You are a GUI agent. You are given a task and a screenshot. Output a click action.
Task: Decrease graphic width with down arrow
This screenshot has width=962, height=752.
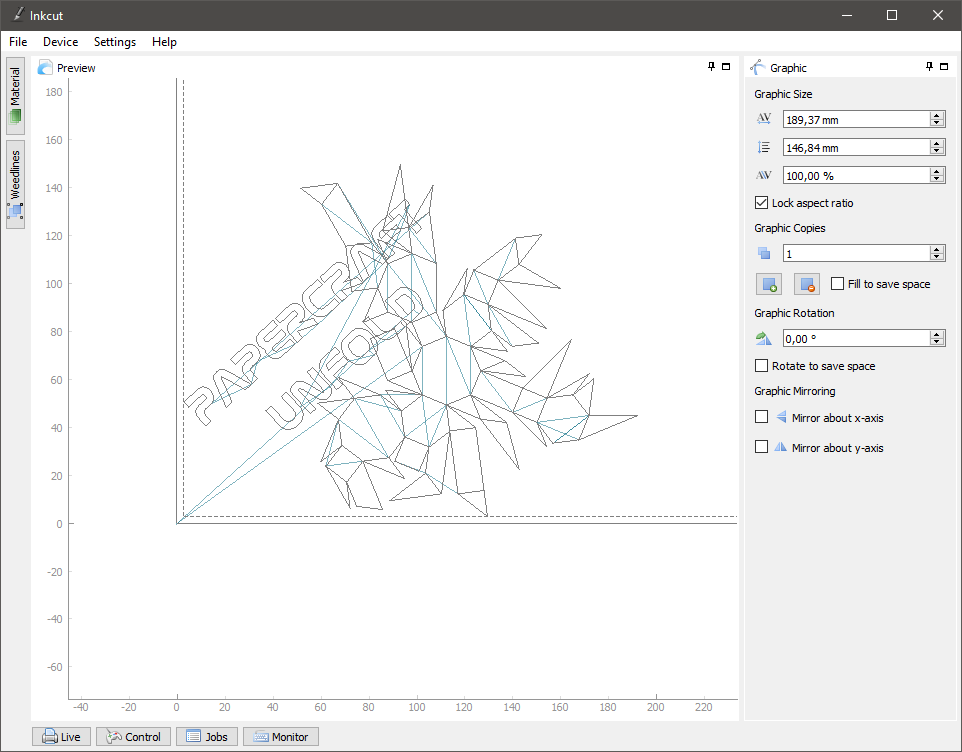pos(937,123)
